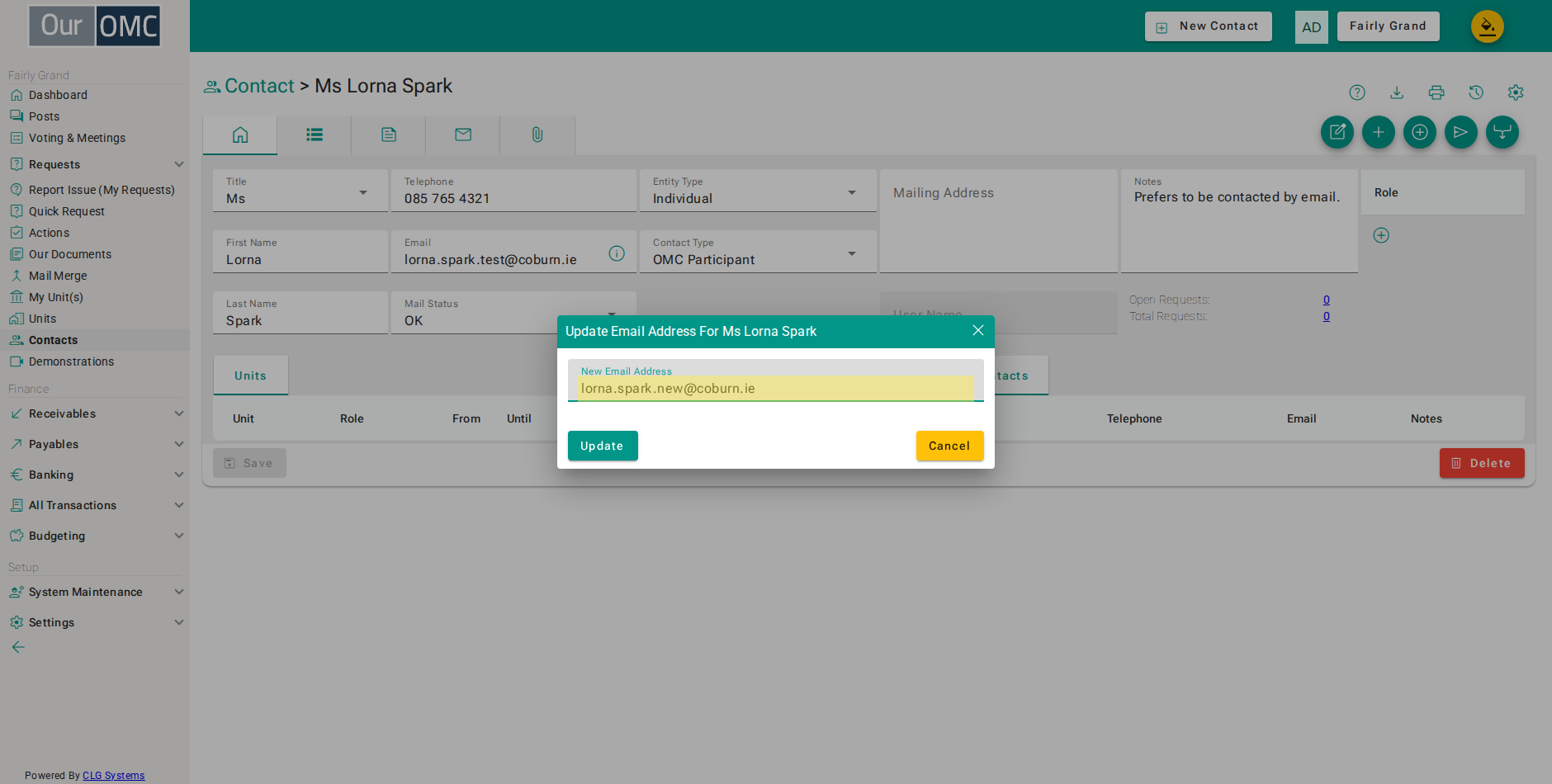Click the edit pencil round button
Image resolution: width=1552 pixels, height=784 pixels.
(x=1337, y=132)
